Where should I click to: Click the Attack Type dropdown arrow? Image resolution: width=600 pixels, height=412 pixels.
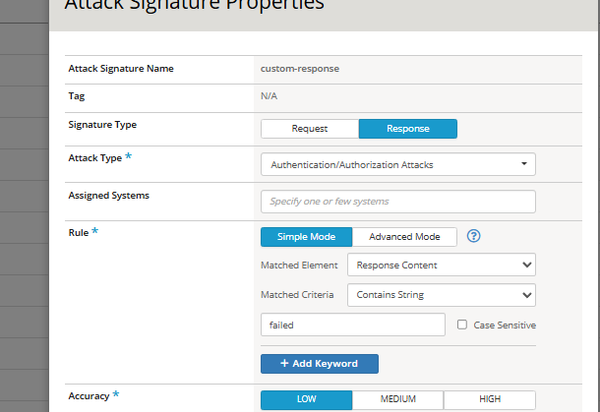(x=524, y=164)
